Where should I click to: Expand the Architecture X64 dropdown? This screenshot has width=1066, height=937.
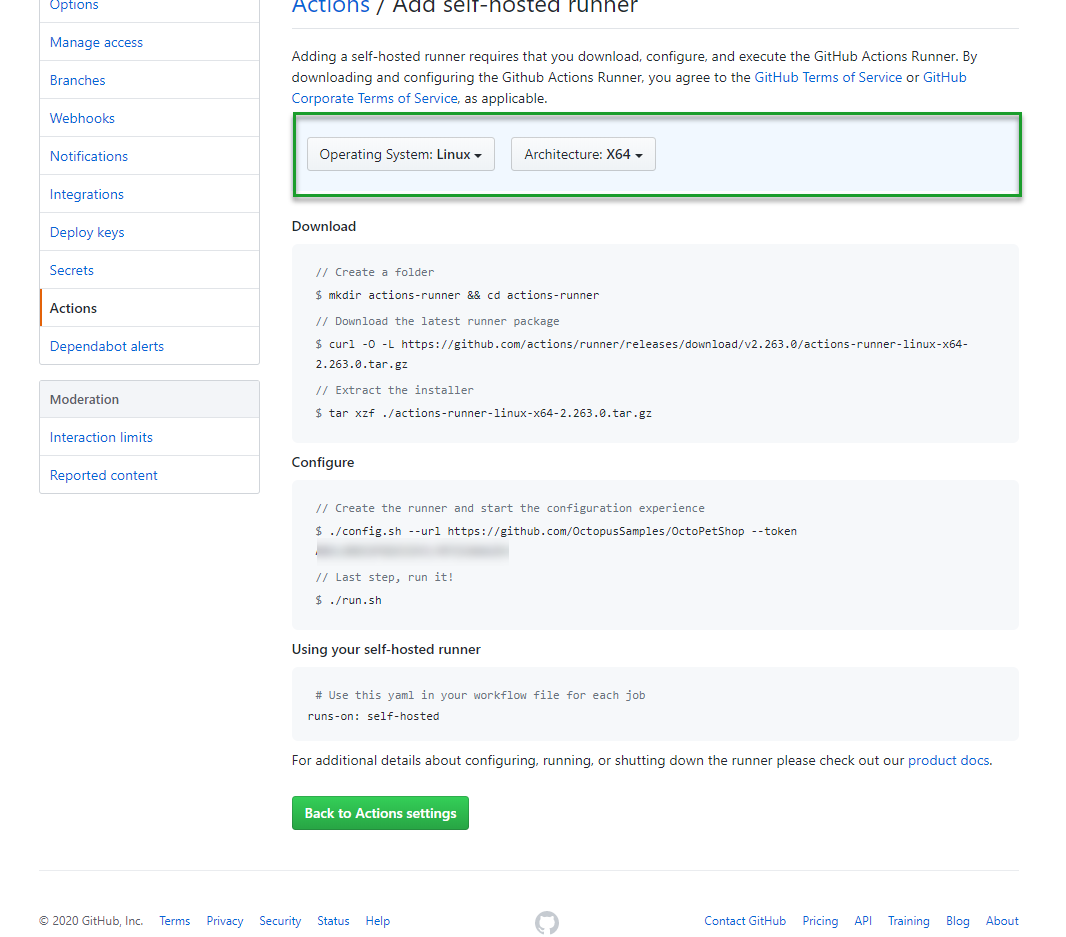pos(583,155)
